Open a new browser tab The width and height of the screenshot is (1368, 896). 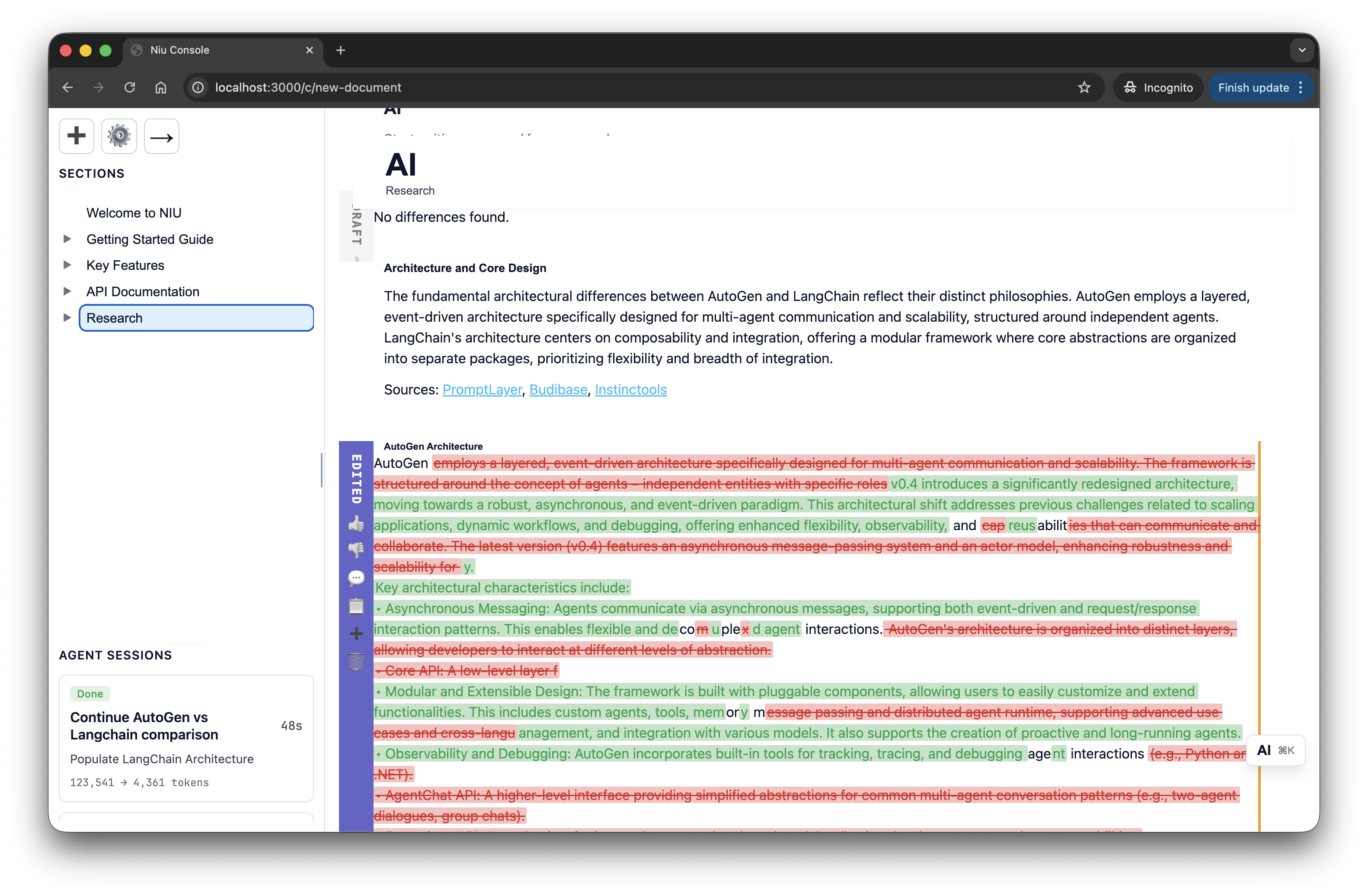pos(341,50)
